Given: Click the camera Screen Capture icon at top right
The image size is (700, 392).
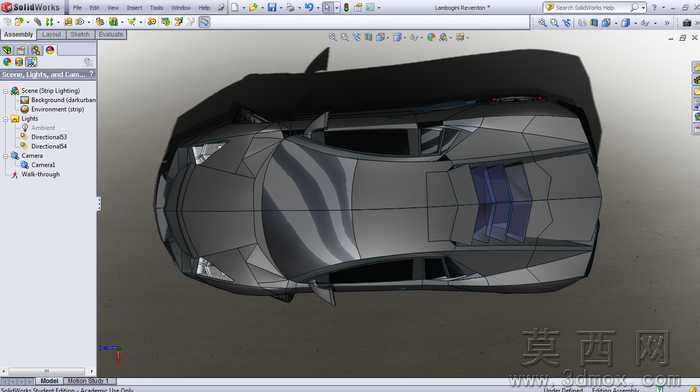Looking at the screenshot, I should click(x=687, y=22).
